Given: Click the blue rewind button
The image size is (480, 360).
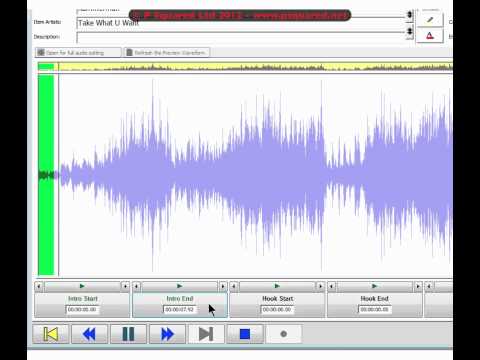Looking at the screenshot, I should [89, 334].
